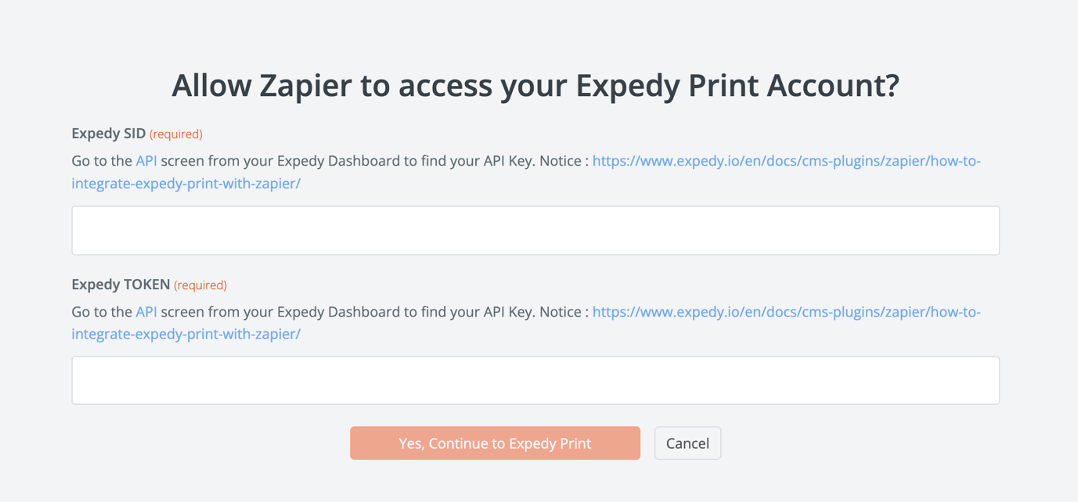Click the (required) marker beside Expedy SID

click(x=176, y=134)
